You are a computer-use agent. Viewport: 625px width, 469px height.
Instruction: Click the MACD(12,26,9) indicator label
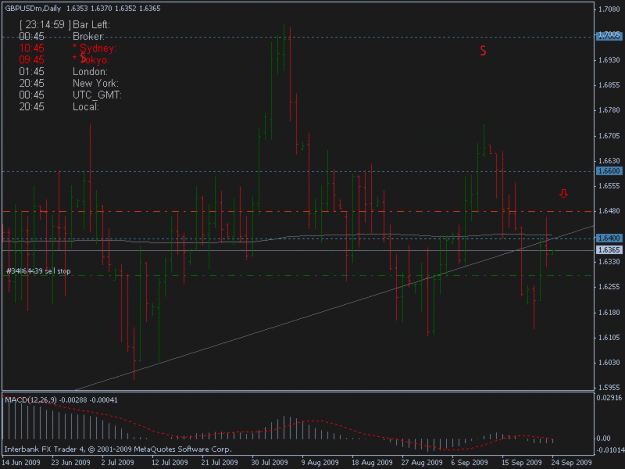(61, 400)
